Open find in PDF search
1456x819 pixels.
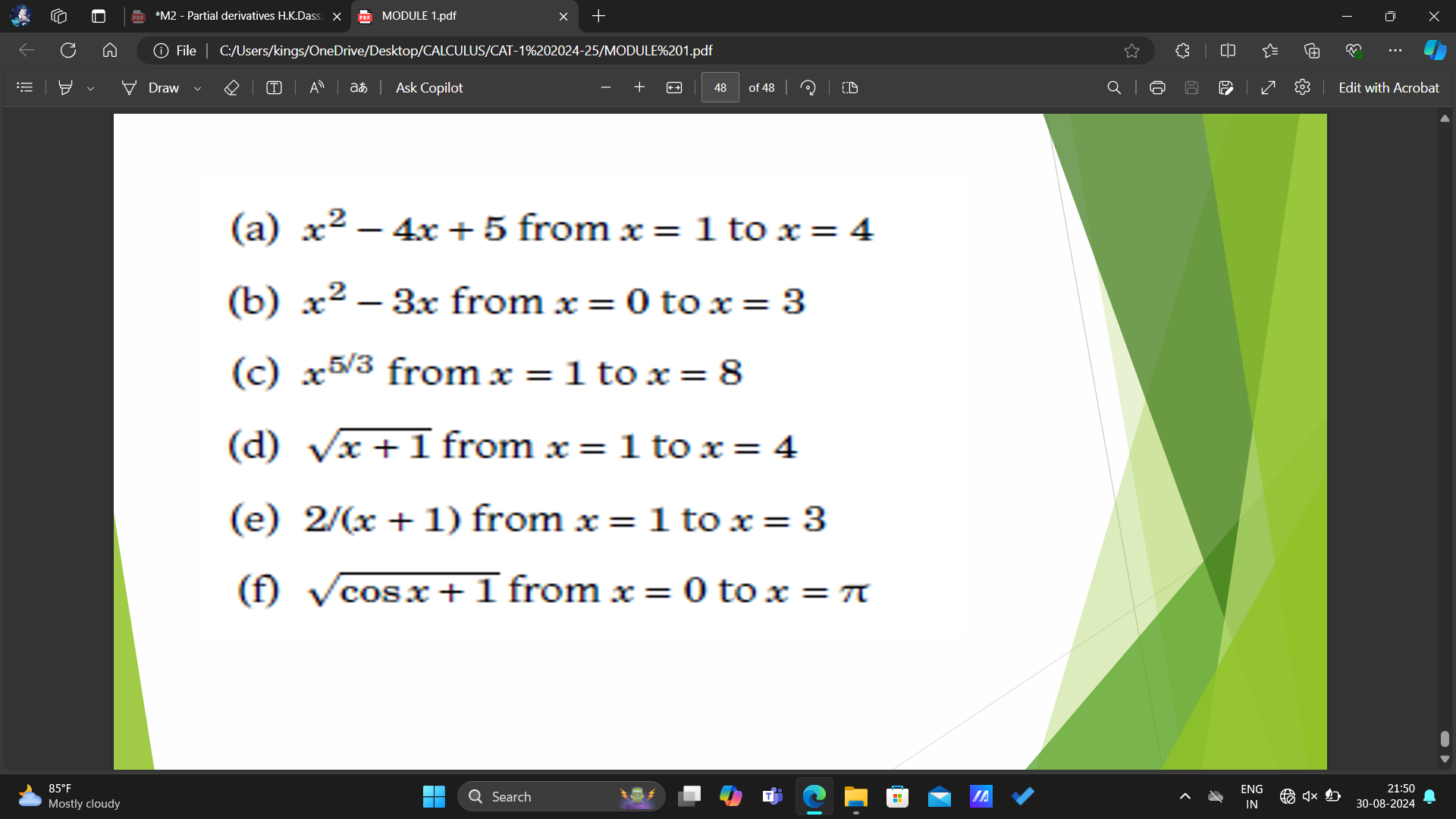[x=1114, y=88]
